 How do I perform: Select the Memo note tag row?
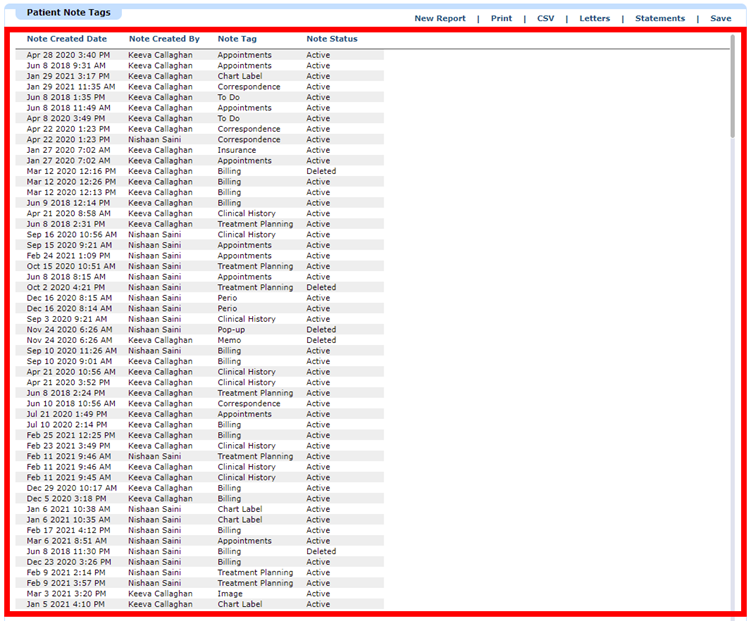pos(199,340)
